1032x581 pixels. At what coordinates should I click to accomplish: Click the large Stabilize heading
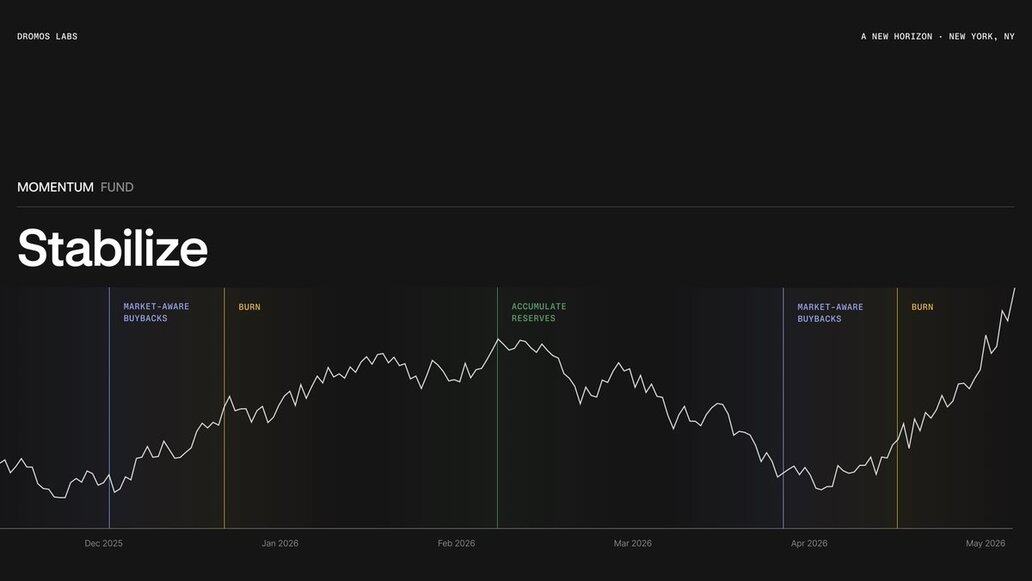coord(112,248)
